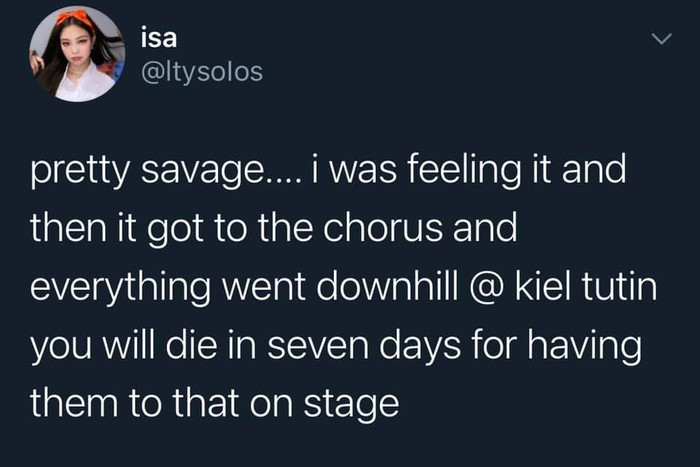Screen dimensions: 700x467
Task: Open the tweet options chevron menu
Action: [660, 40]
